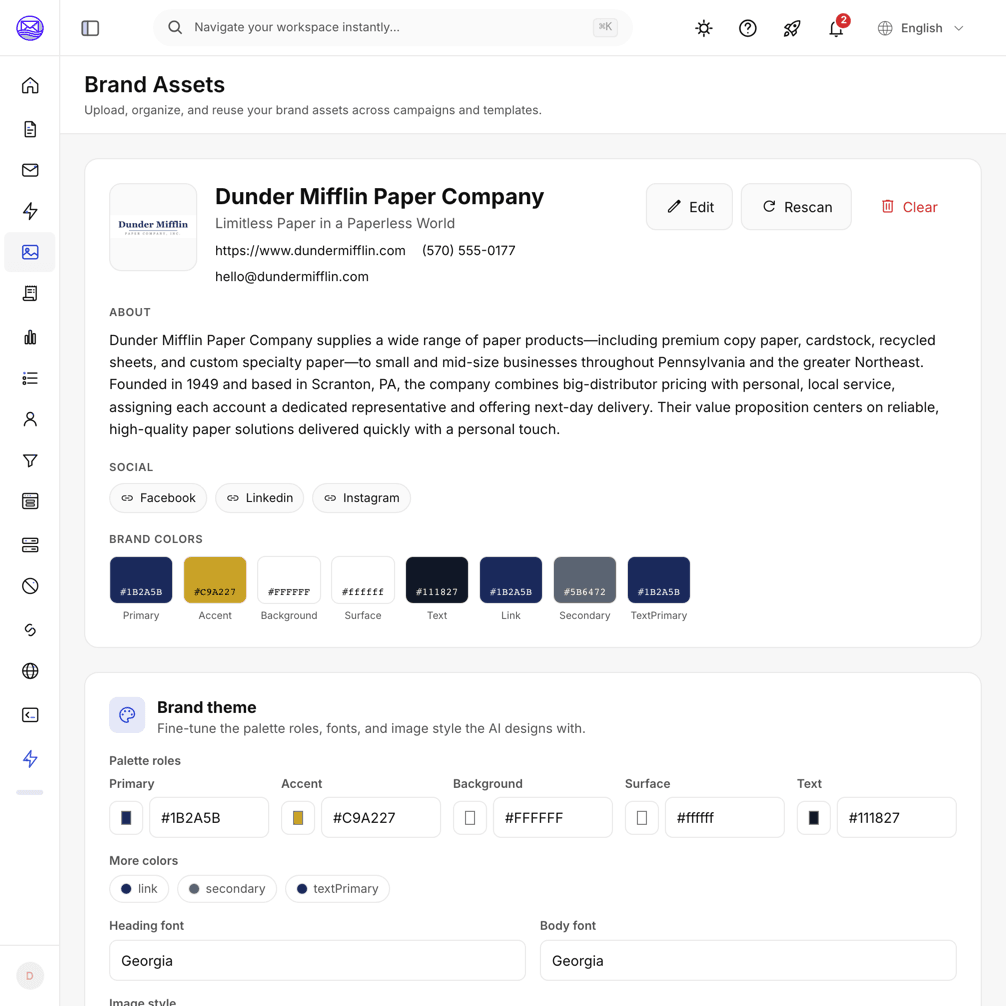Viewport: 1006px width, 1006px height.
Task: Click the Rescan button
Action: [796, 207]
